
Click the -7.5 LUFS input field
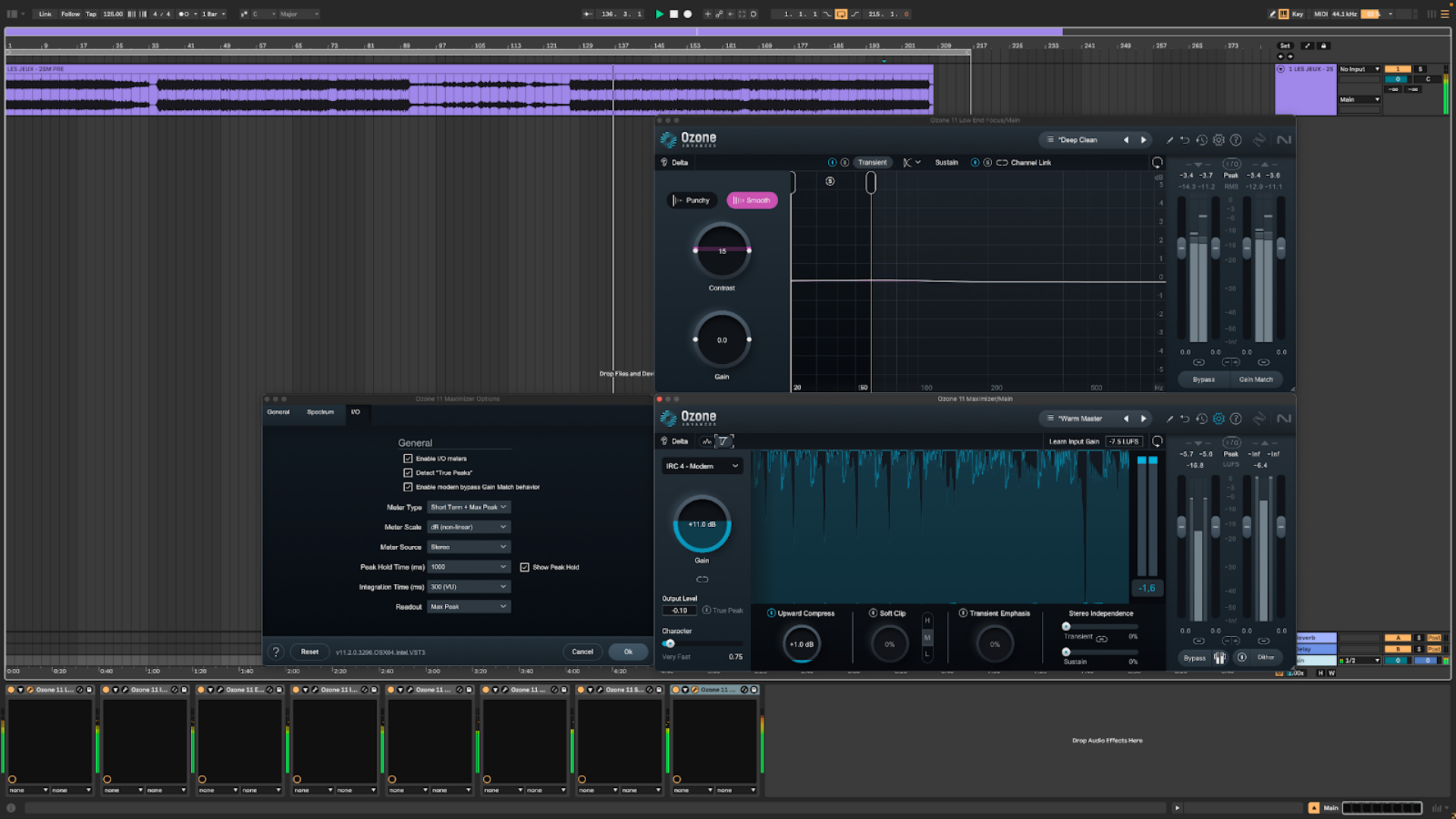pyautogui.click(x=1123, y=441)
